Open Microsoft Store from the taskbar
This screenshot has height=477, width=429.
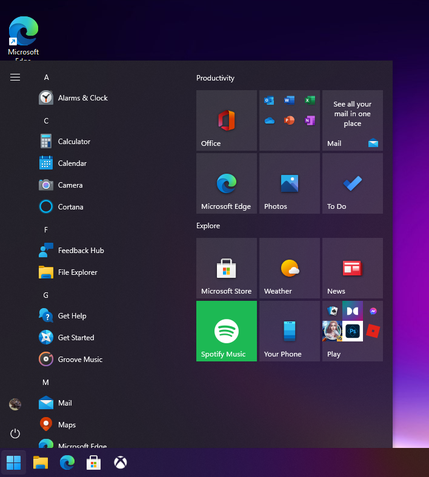click(x=94, y=463)
